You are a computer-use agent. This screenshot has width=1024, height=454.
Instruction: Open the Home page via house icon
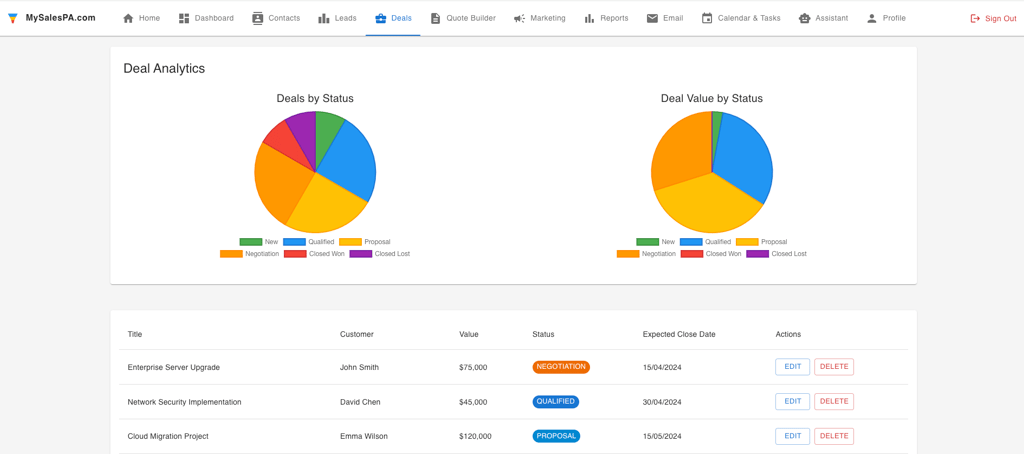[128, 18]
